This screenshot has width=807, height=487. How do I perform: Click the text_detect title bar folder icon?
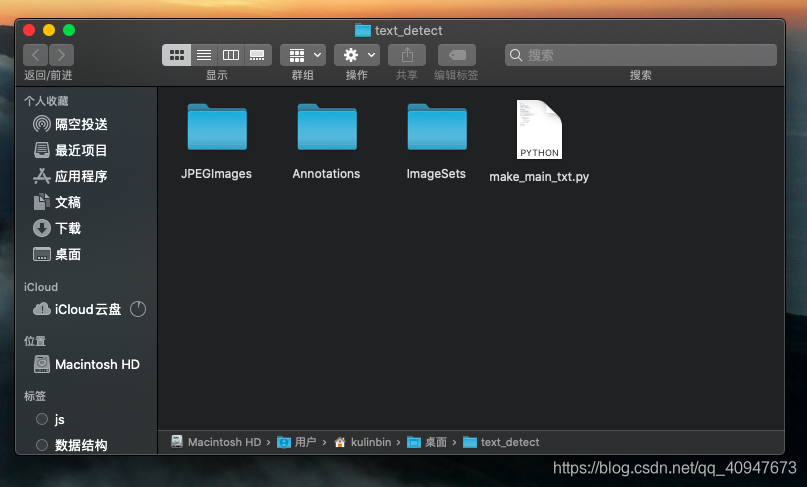(x=363, y=30)
